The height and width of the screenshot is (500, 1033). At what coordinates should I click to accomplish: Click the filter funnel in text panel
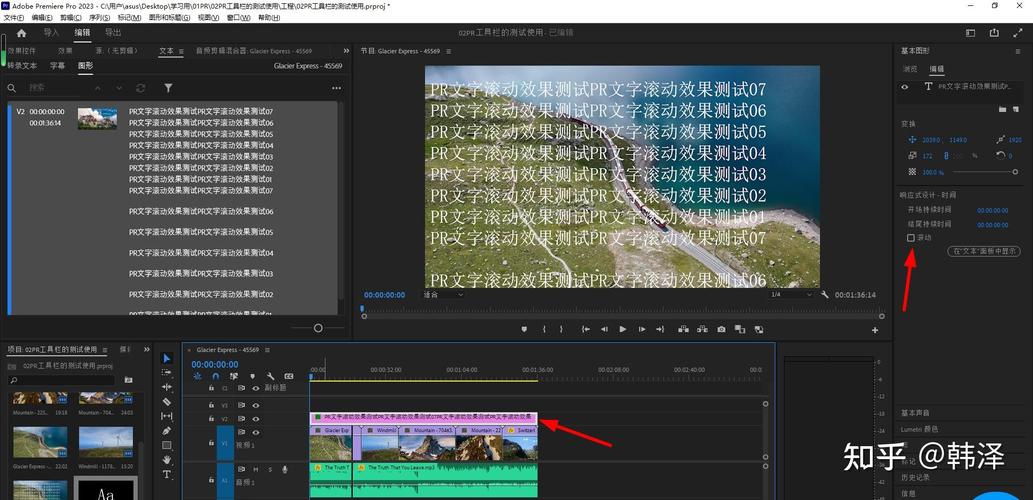point(169,88)
